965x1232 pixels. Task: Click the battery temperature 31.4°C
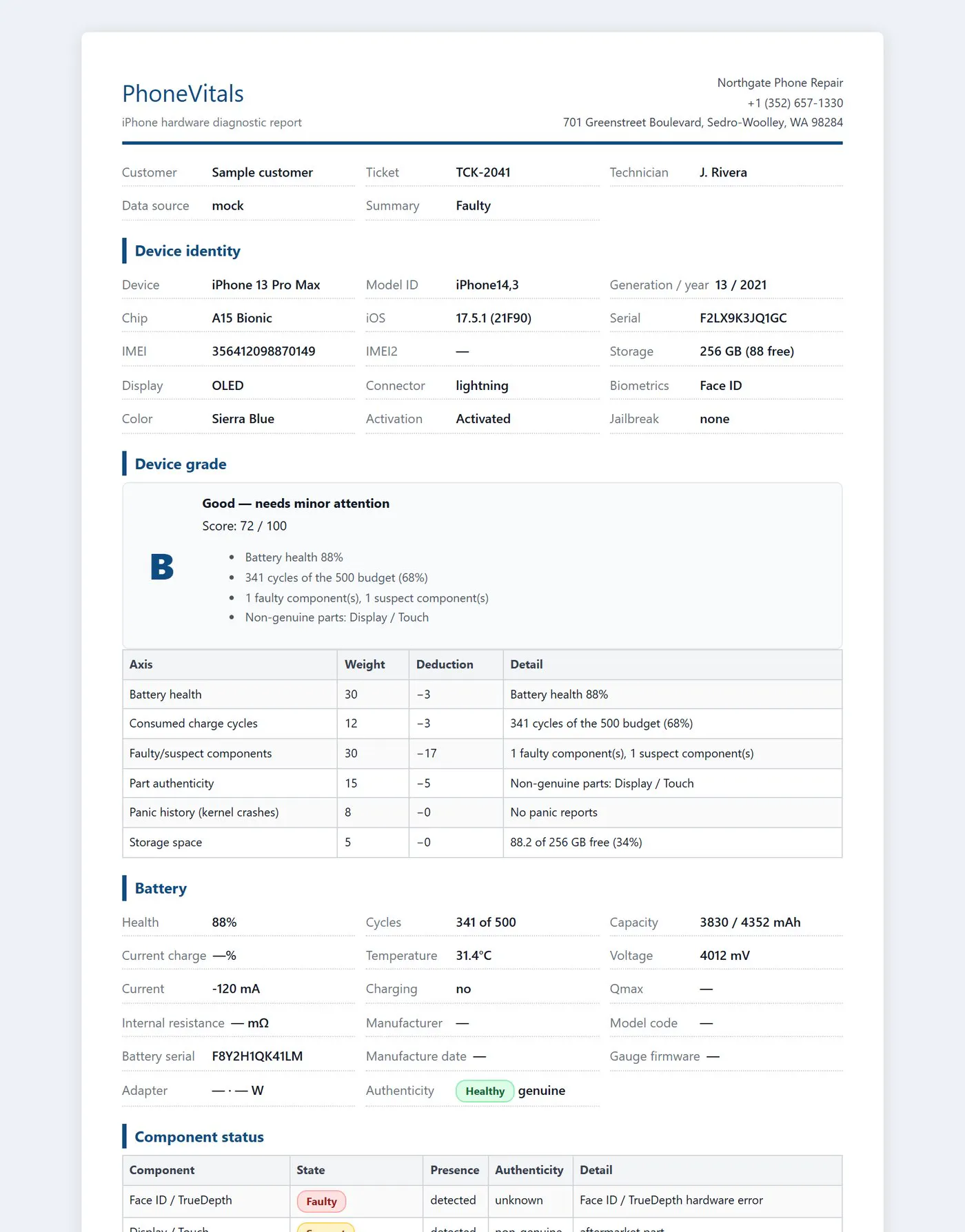click(474, 955)
